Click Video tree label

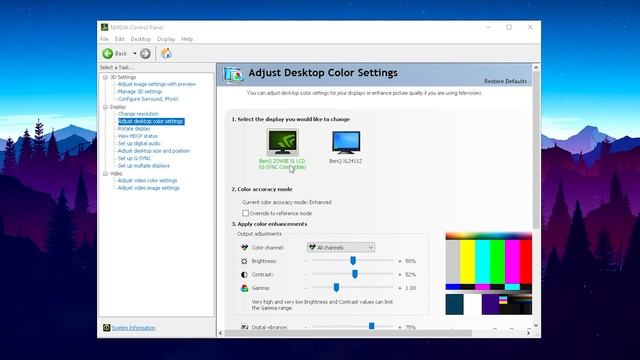pyautogui.click(x=116, y=173)
